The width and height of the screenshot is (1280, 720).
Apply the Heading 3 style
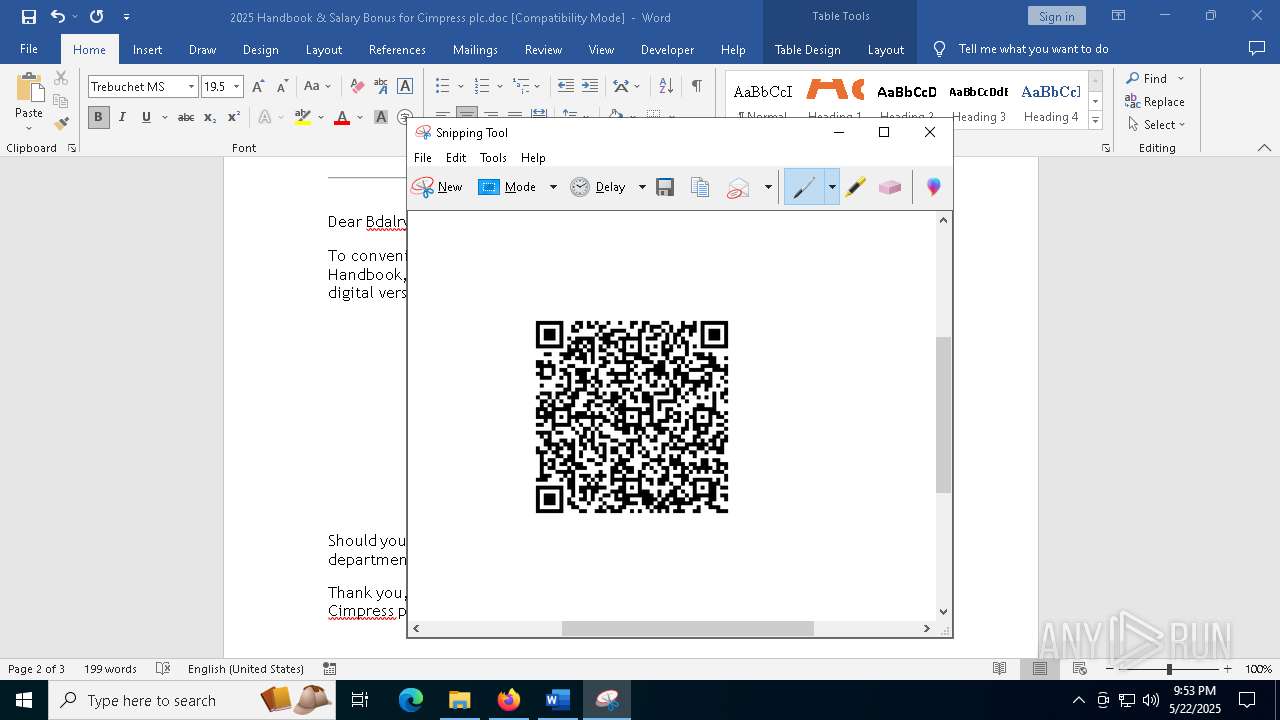pyautogui.click(x=979, y=103)
